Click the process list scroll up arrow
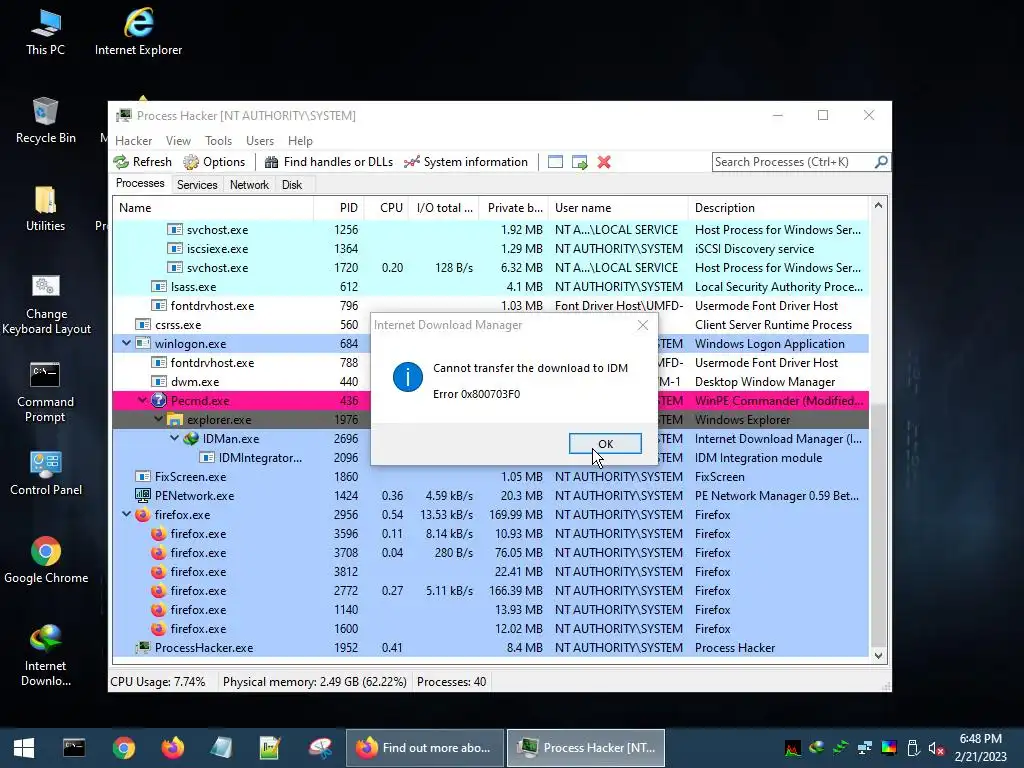Screen dimensions: 1024x768 (x=878, y=206)
